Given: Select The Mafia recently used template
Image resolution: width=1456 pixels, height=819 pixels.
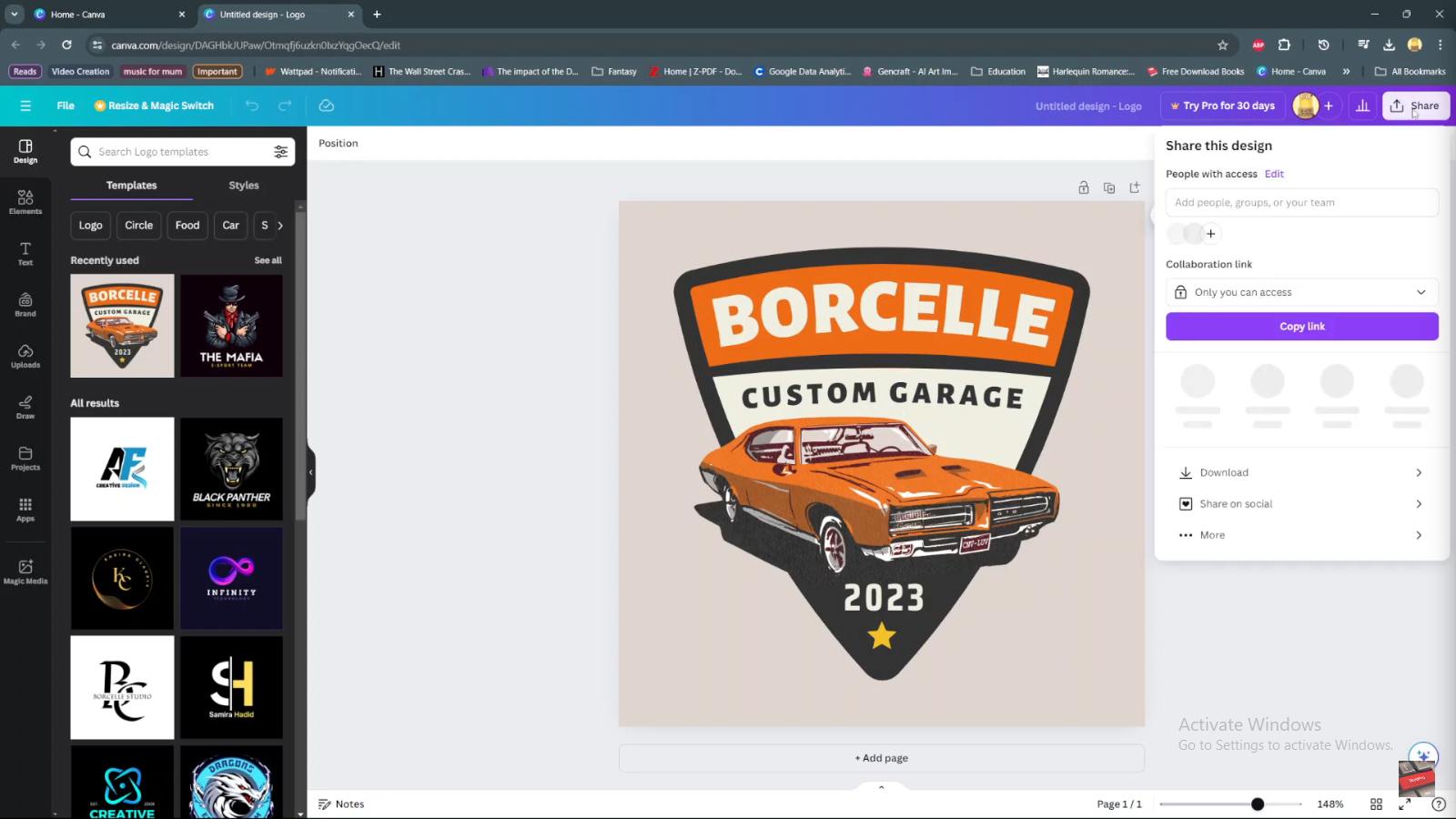Looking at the screenshot, I should tap(231, 326).
